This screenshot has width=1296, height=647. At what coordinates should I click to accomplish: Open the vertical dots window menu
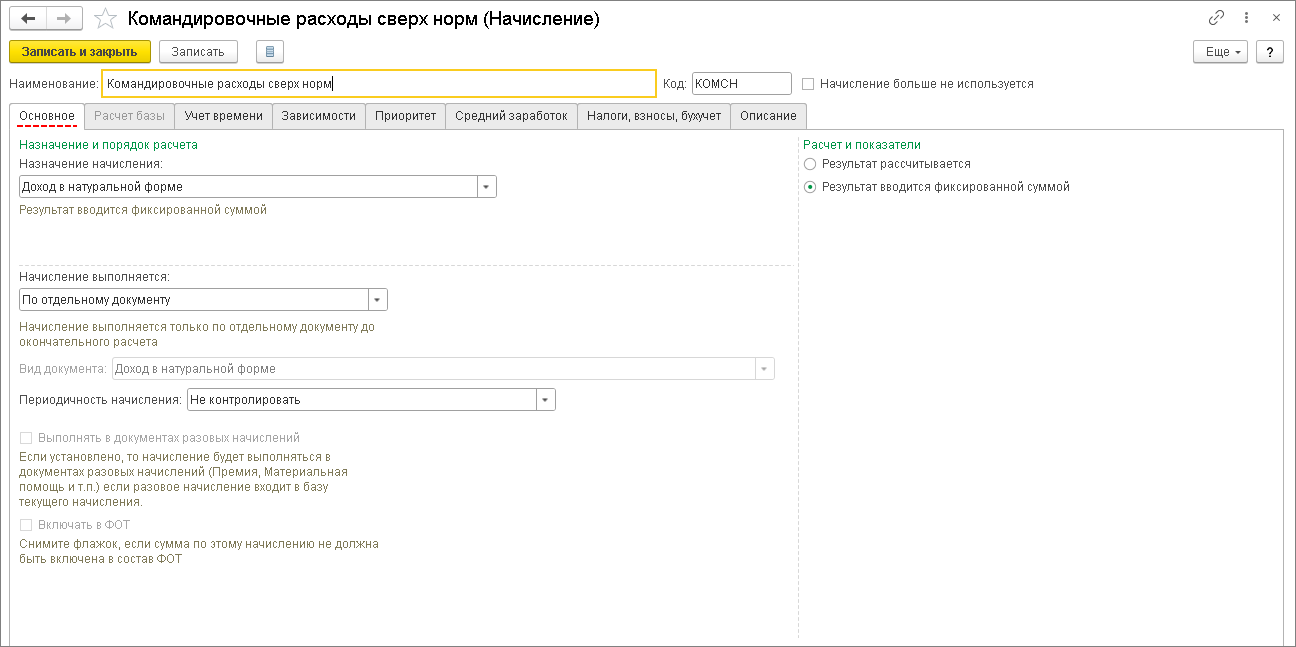pos(1246,18)
